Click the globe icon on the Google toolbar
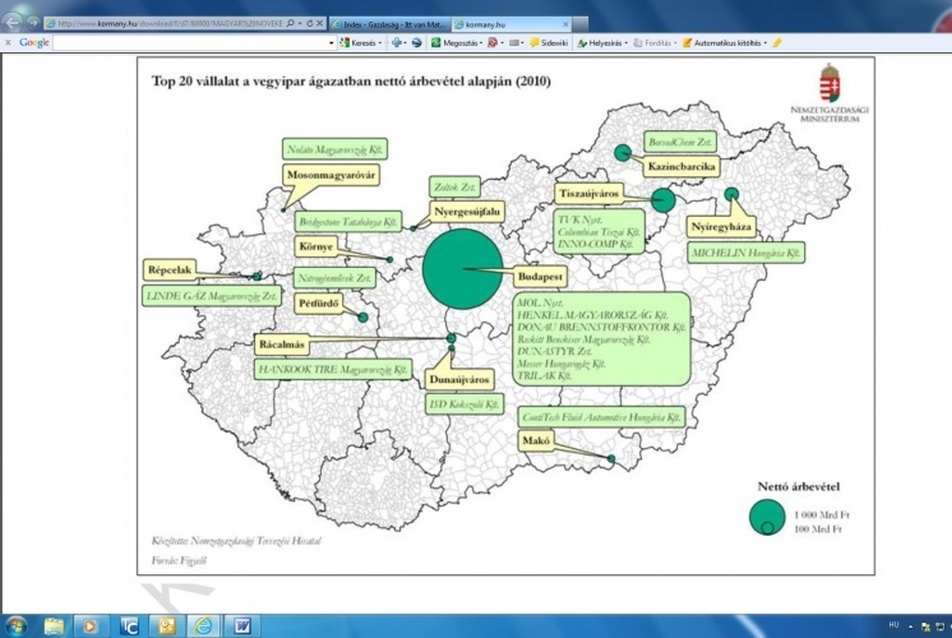The image size is (952, 638). pyautogui.click(x=416, y=42)
